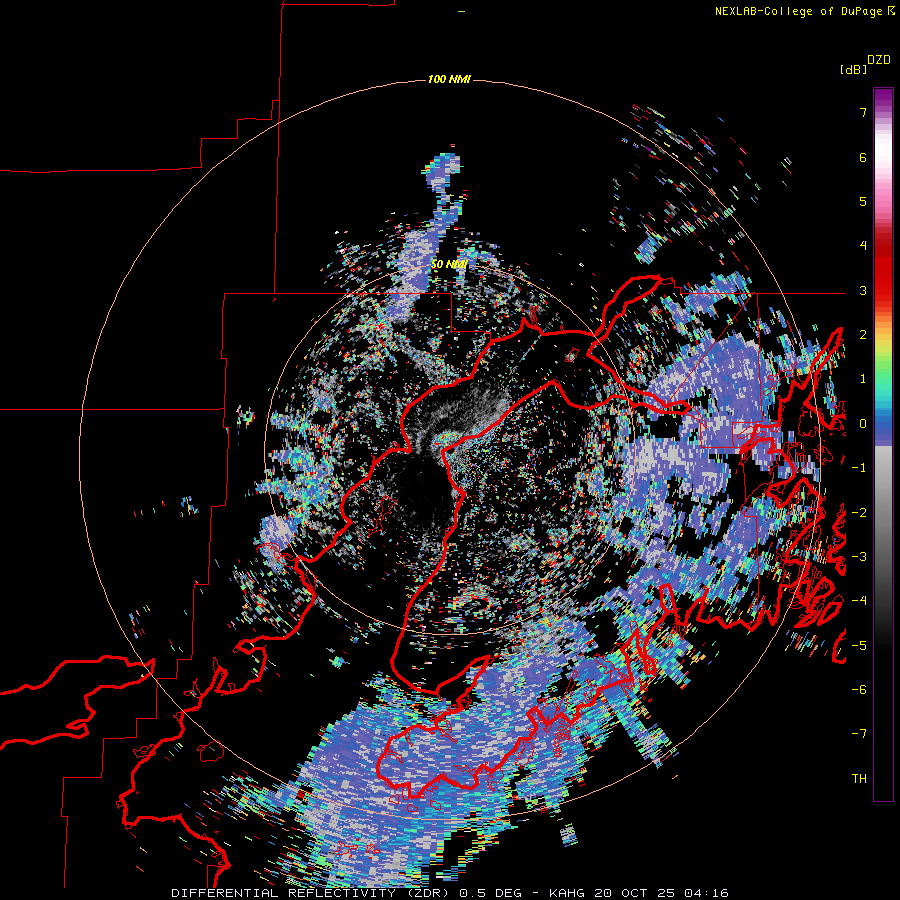The height and width of the screenshot is (900, 900).
Task: Click the -7 value on the color scale
Action: coord(859,734)
